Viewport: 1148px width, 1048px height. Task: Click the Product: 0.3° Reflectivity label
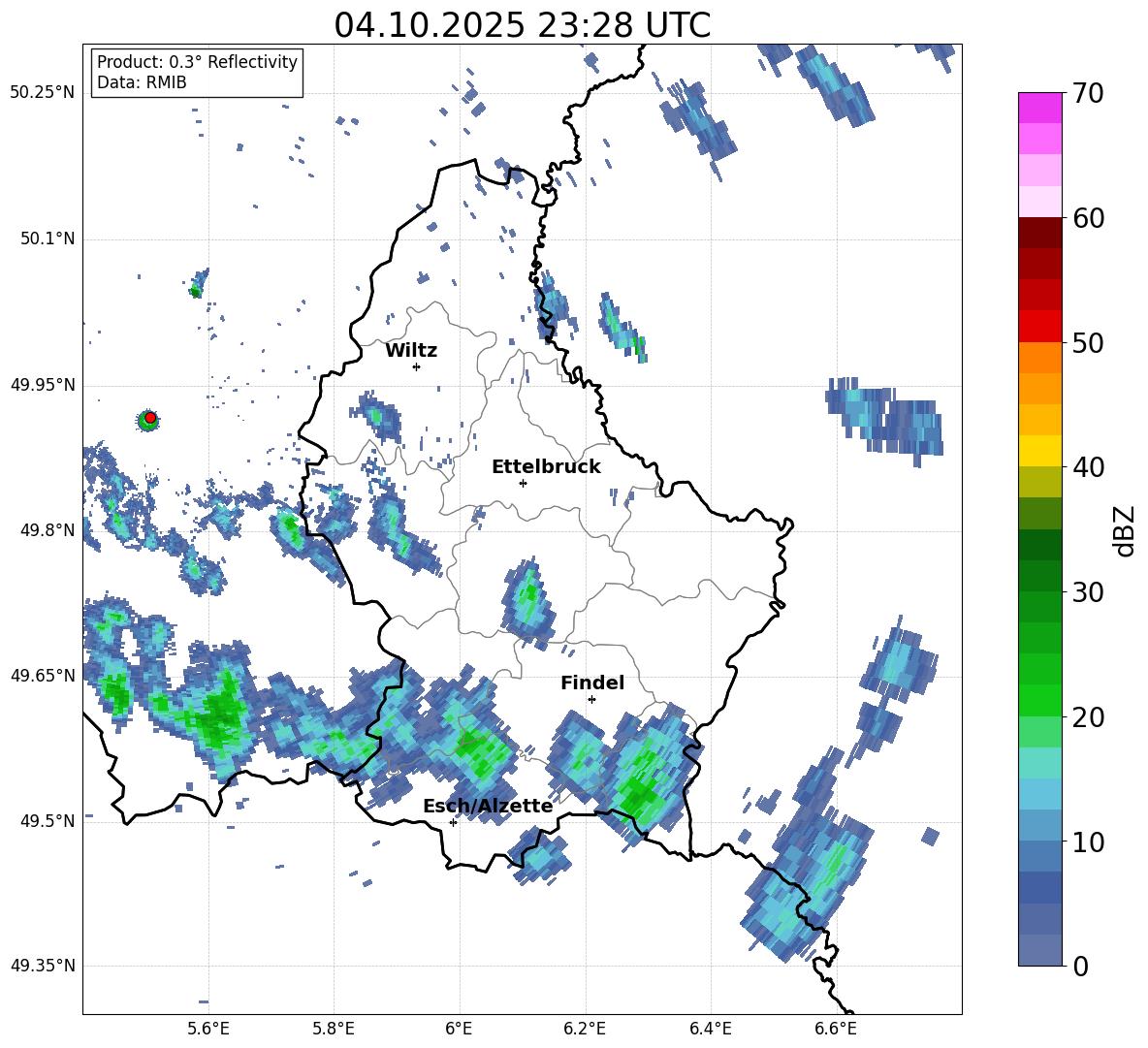tap(197, 62)
